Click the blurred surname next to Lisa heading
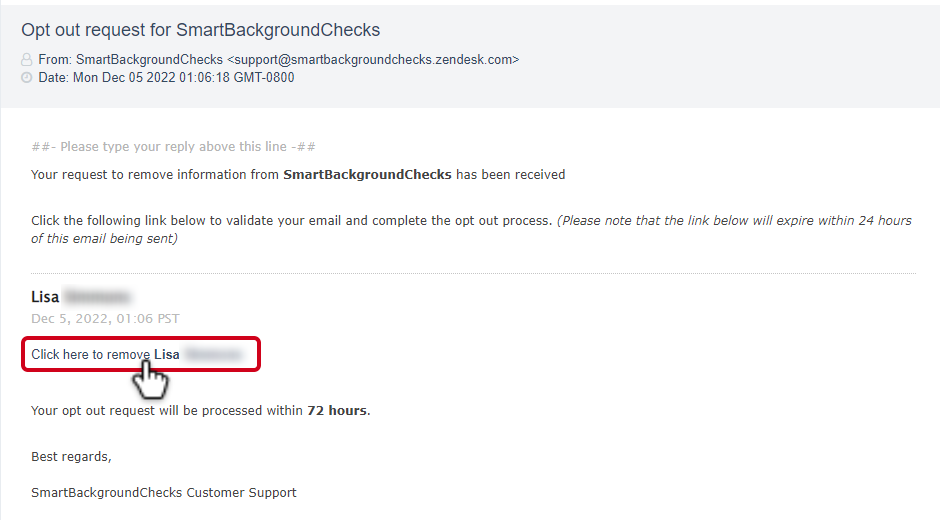This screenshot has width=940, height=520. pyautogui.click(x=97, y=297)
